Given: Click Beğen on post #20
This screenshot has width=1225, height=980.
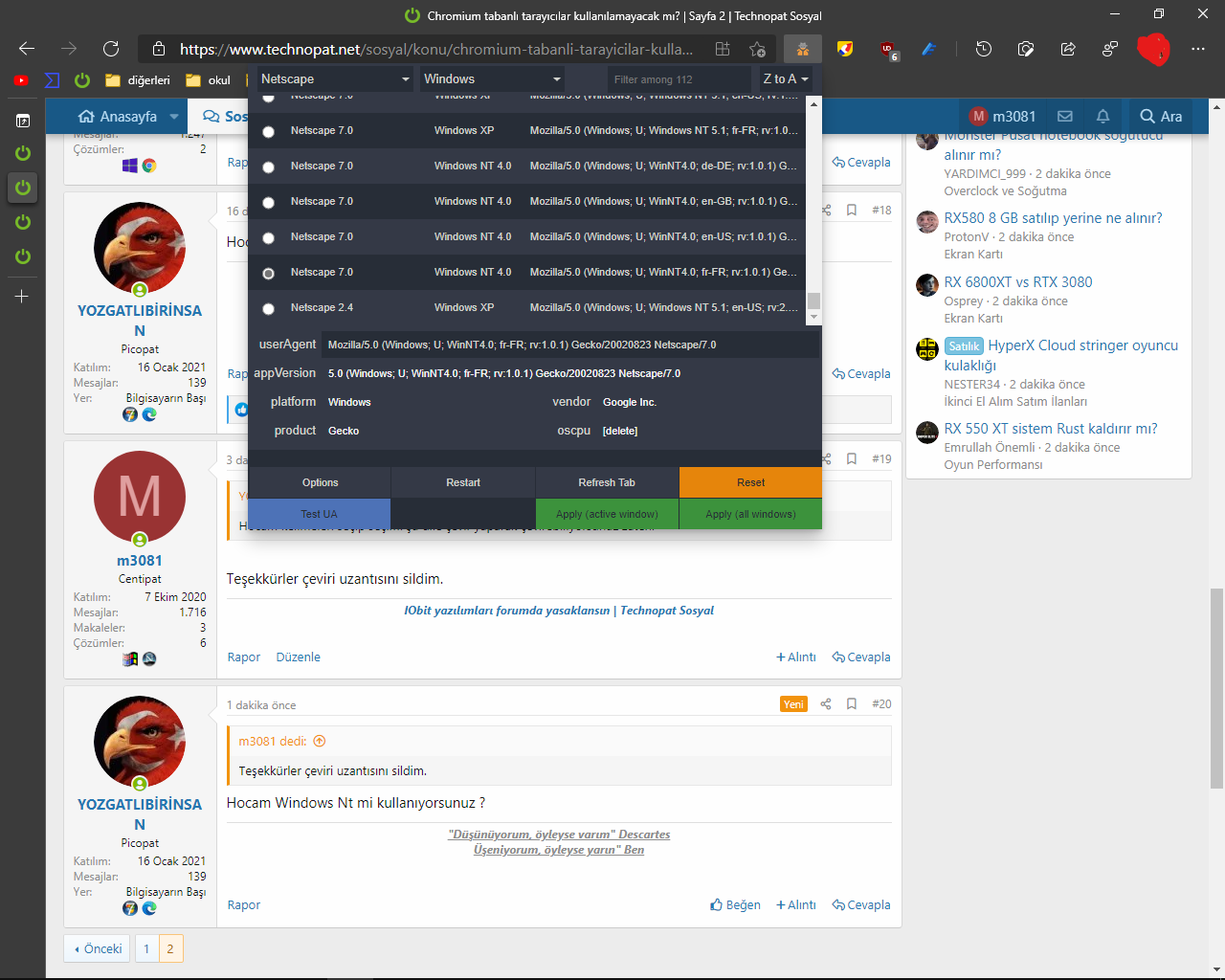Looking at the screenshot, I should click(x=735, y=904).
